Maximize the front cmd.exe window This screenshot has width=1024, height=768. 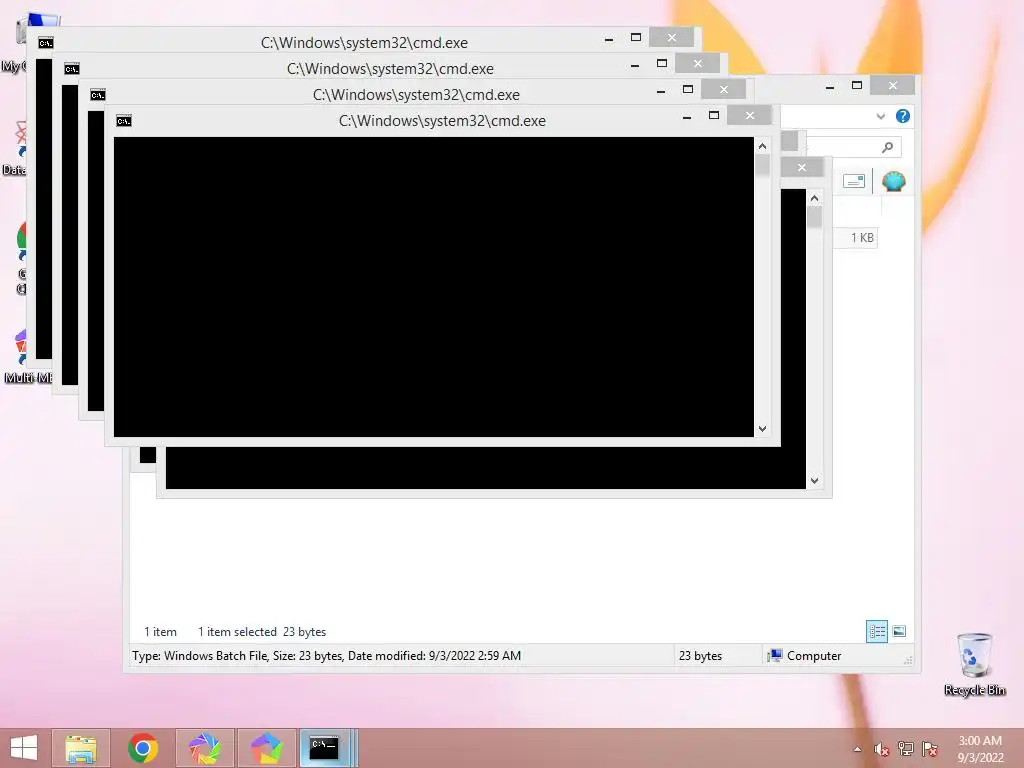[x=714, y=116]
